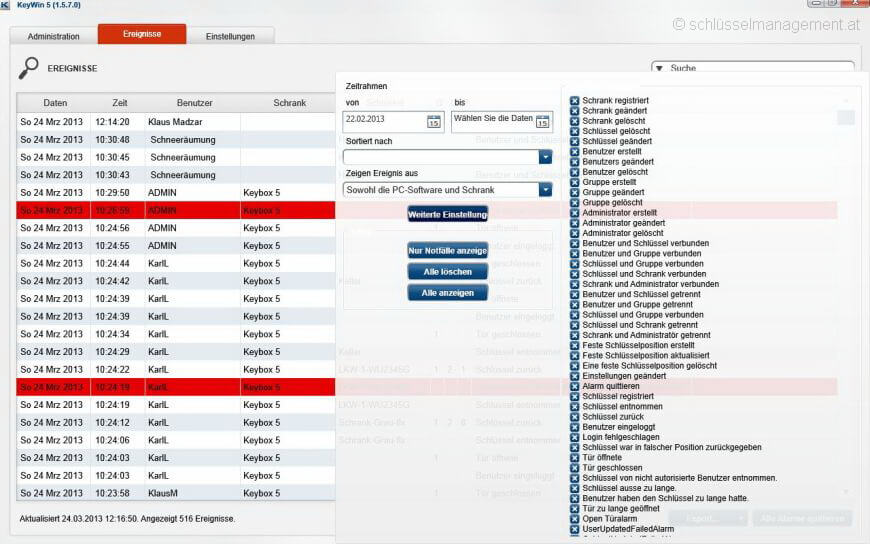Screen dimensions: 870x544
Task: Click the X icon beside 'Open Türalarm'
Action: [x=575, y=518]
